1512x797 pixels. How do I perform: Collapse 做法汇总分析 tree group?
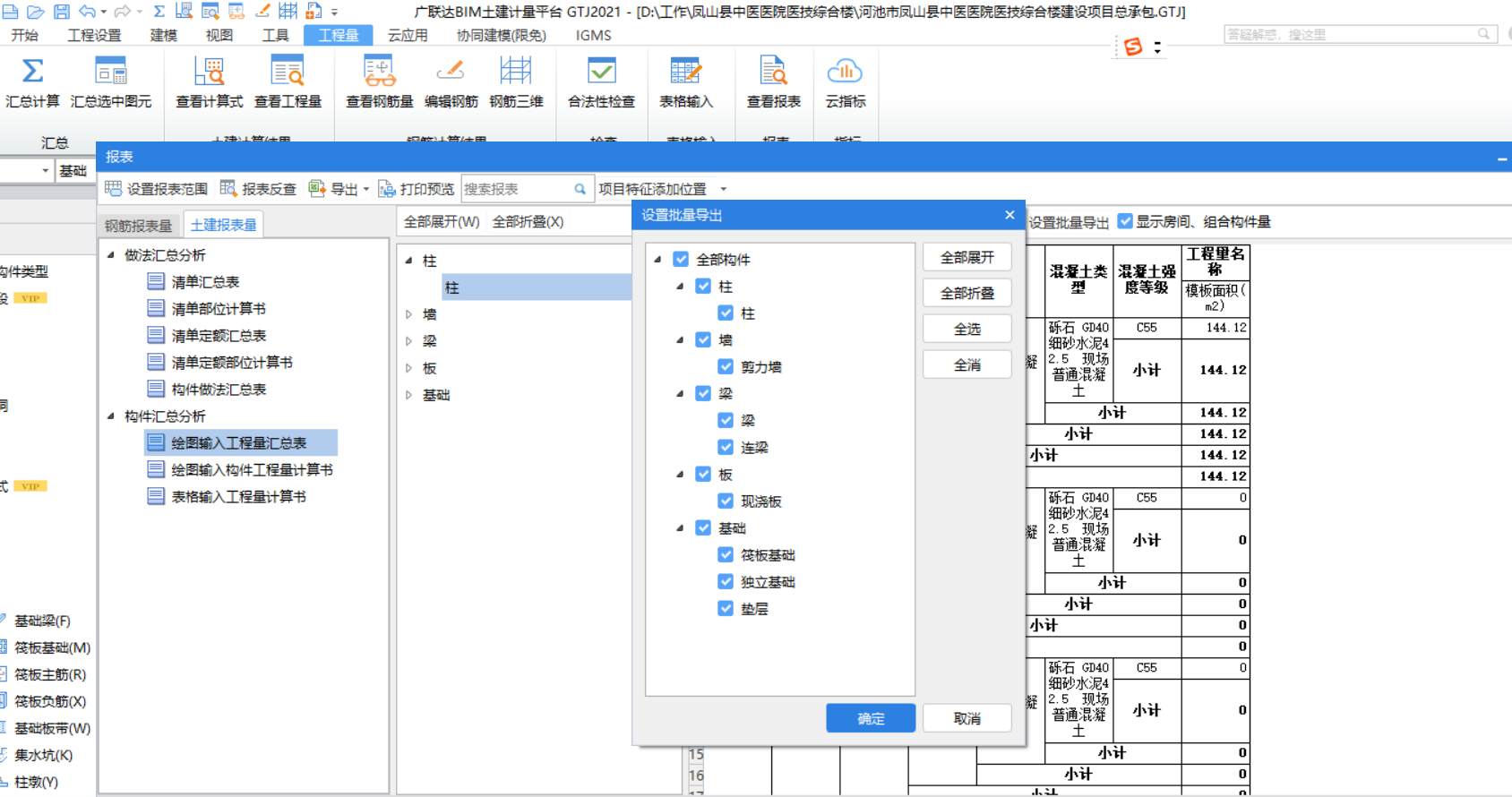point(111,254)
